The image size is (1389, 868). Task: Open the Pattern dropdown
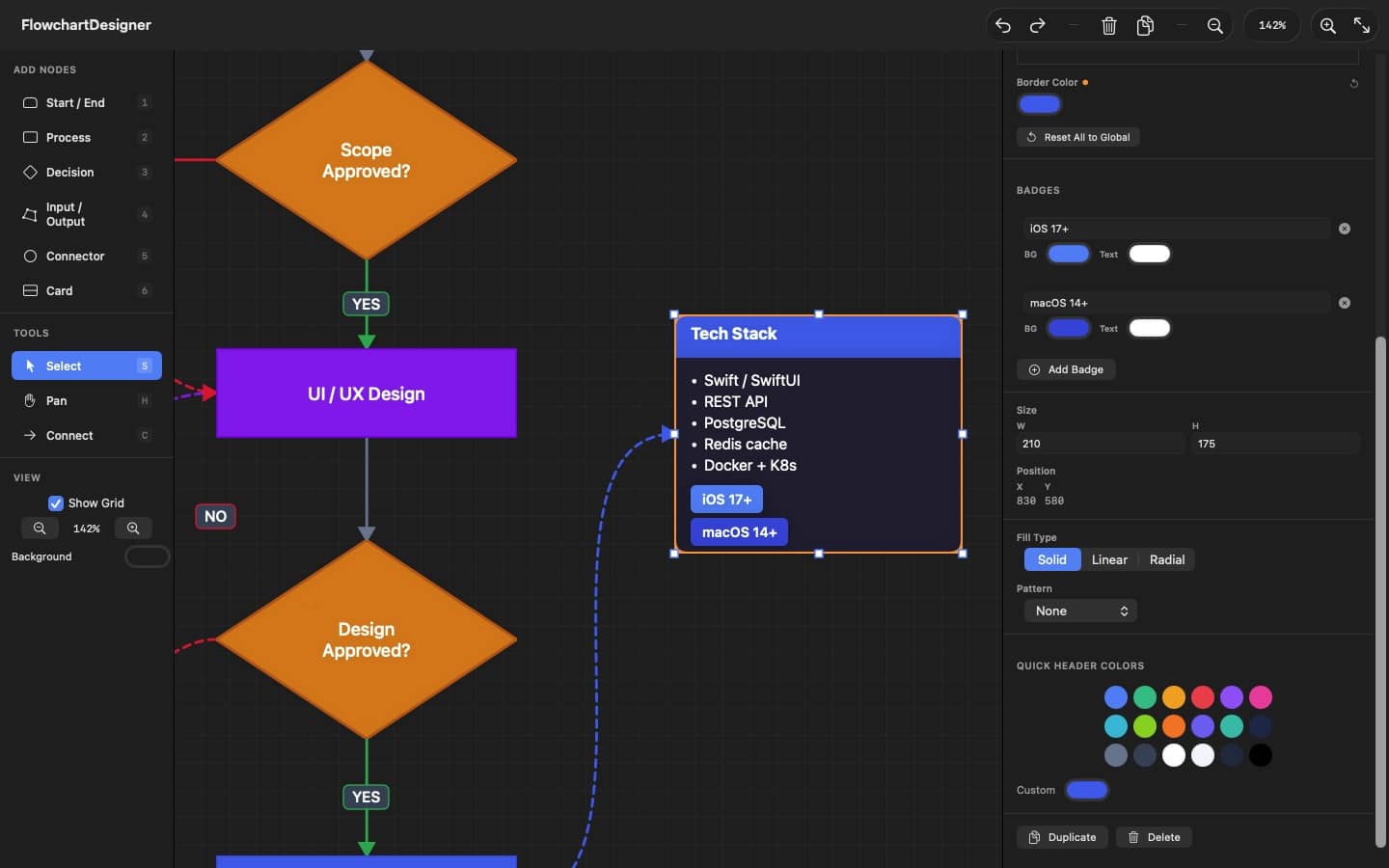click(x=1080, y=611)
